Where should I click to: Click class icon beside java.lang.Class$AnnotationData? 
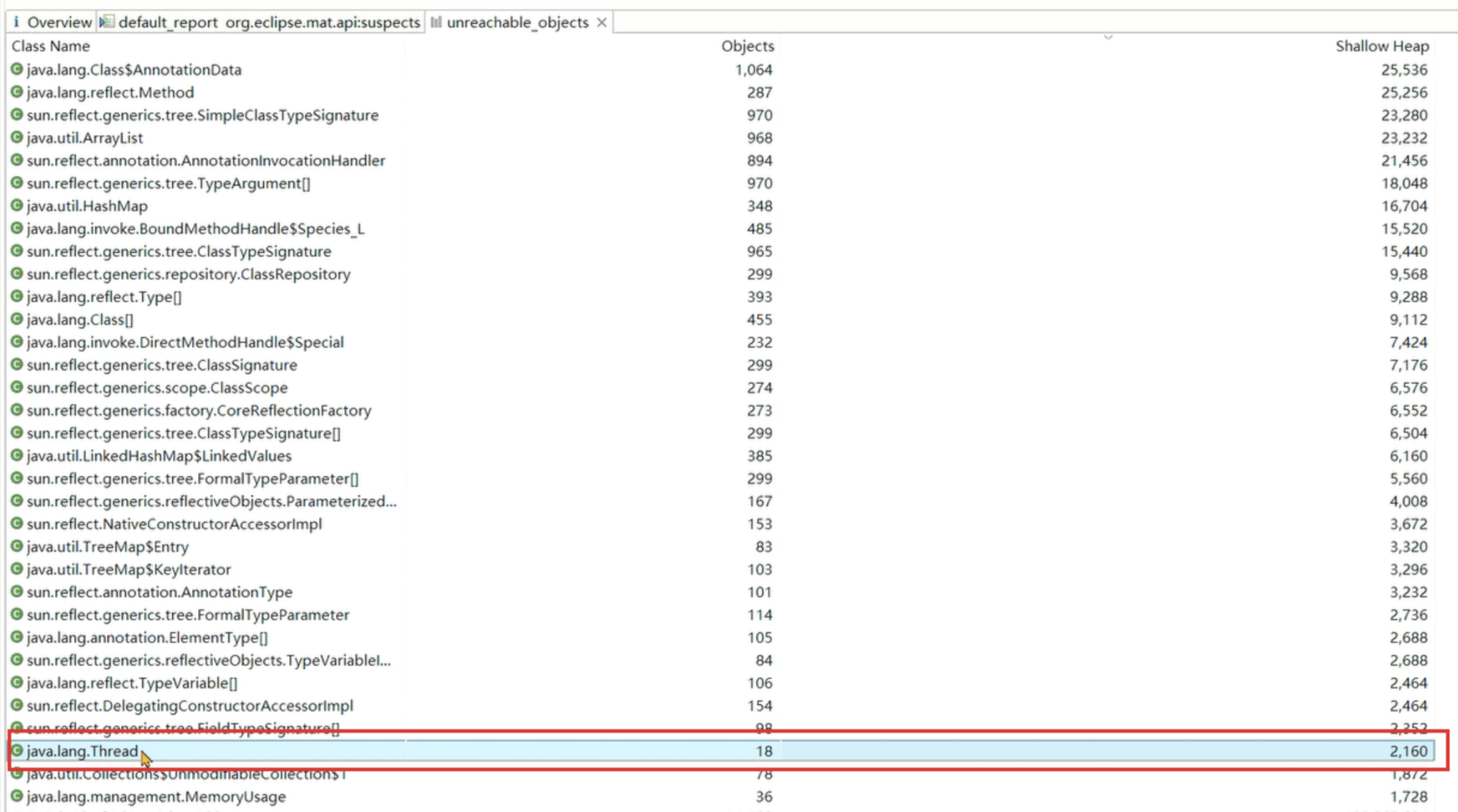point(17,69)
